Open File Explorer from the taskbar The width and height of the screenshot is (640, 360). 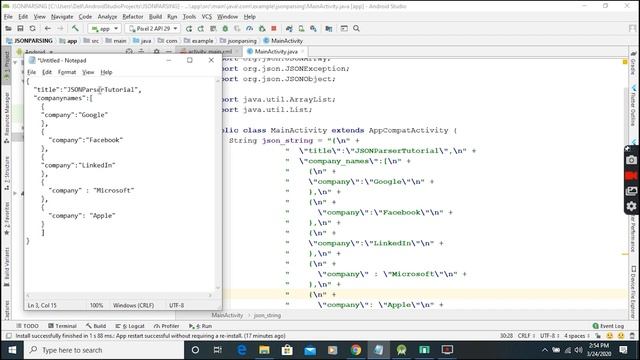(264, 350)
